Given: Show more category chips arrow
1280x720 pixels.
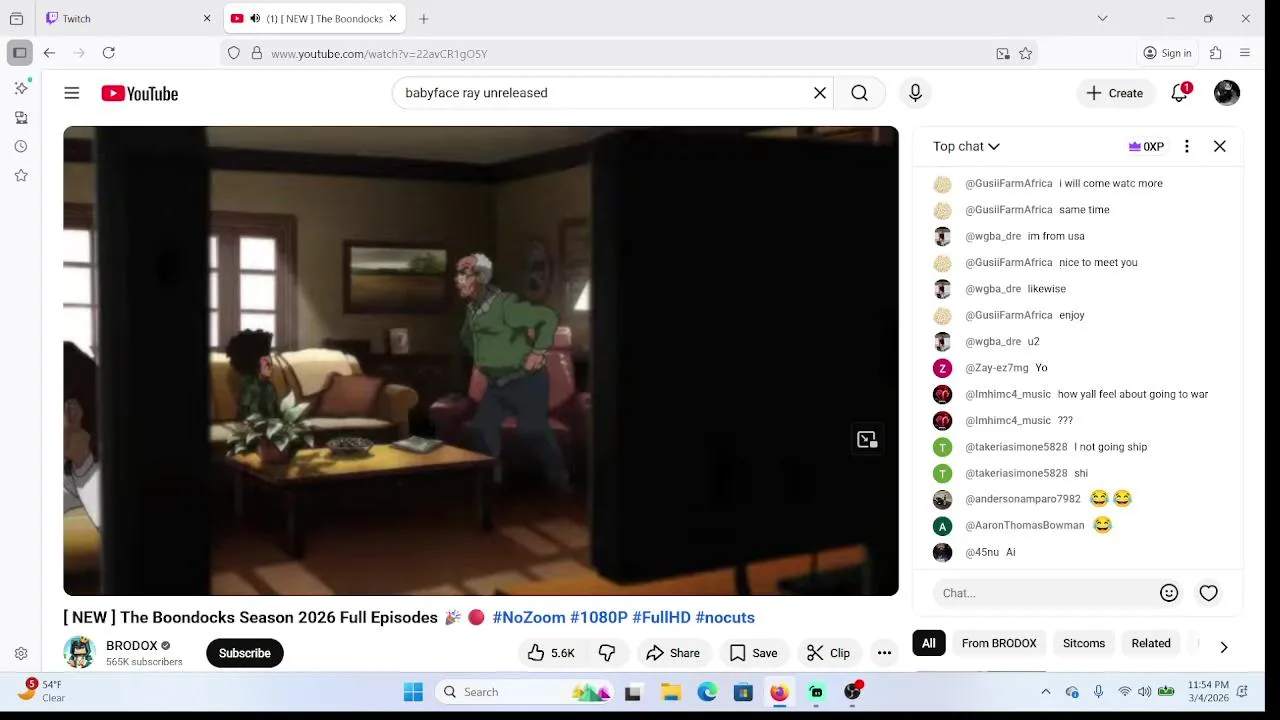Looking at the screenshot, I should point(1223,647).
